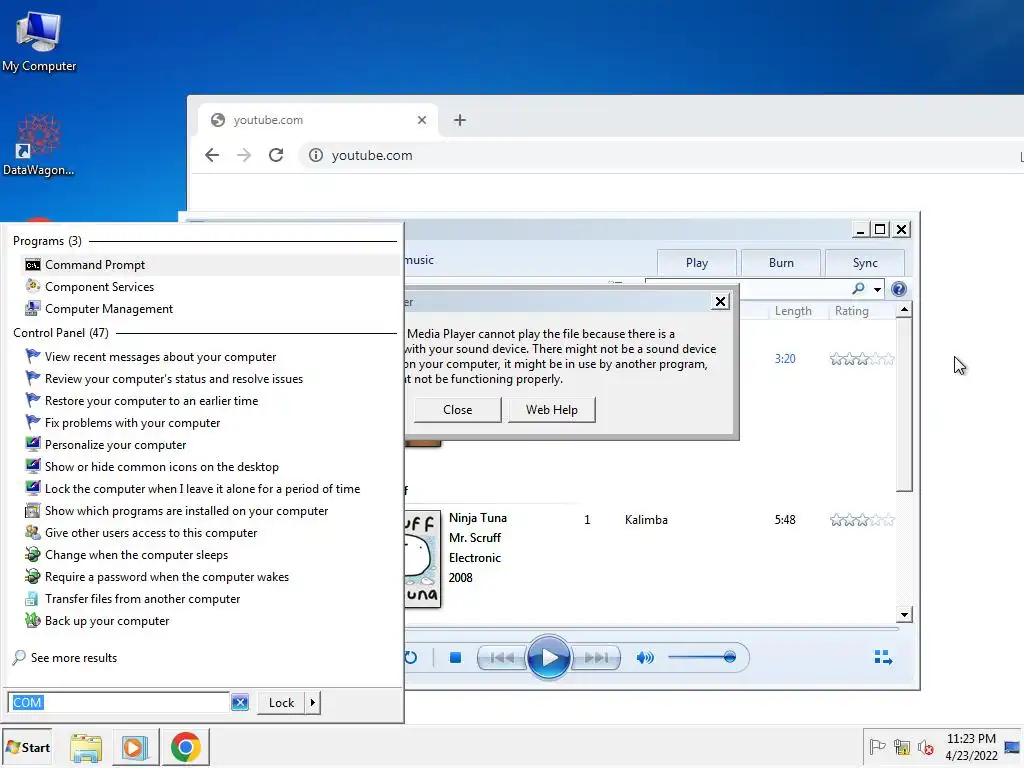This screenshot has width=1024, height=768.
Task: Launch Computer Management from results
Action: 210,309
